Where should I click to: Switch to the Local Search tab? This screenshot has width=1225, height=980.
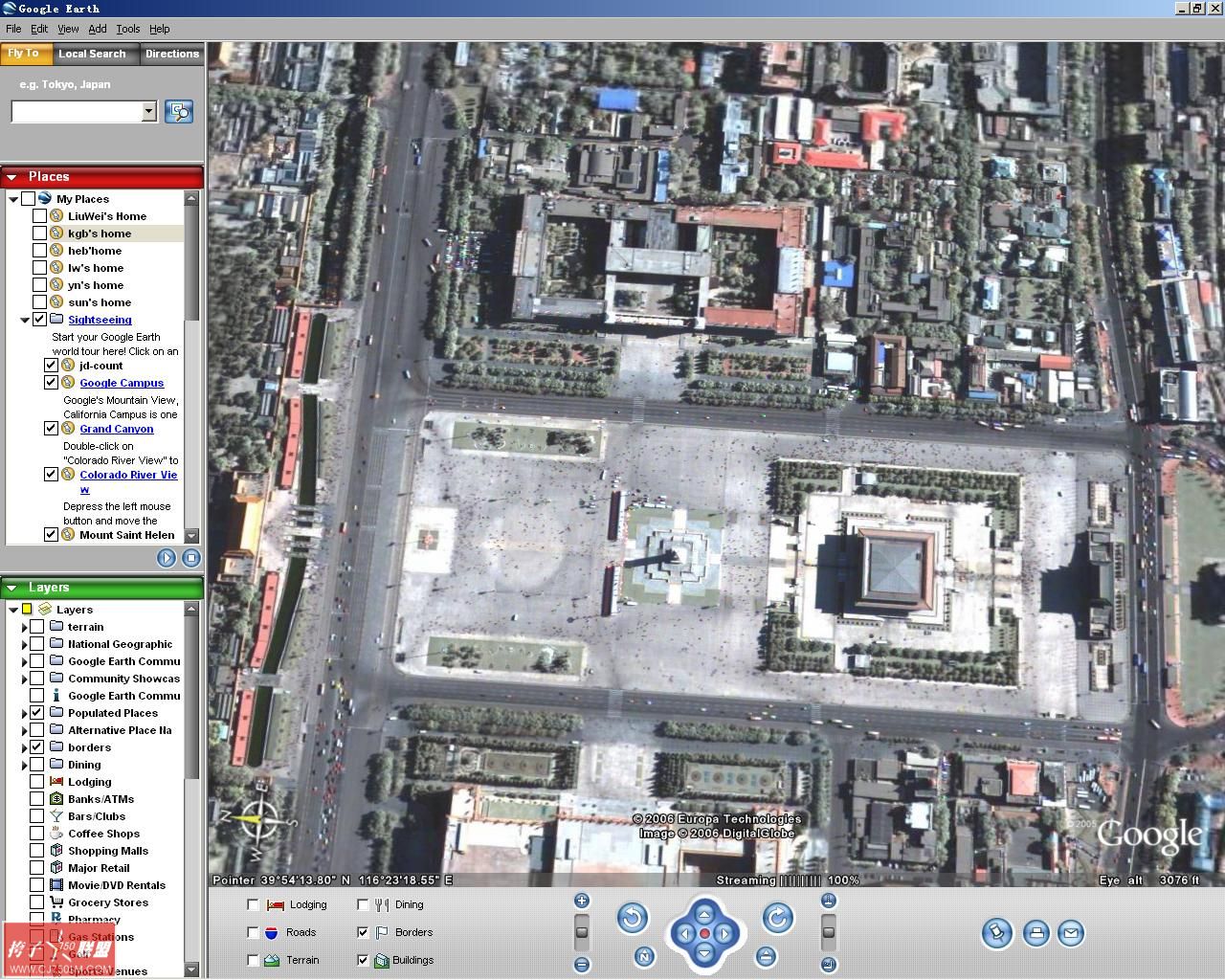92,54
